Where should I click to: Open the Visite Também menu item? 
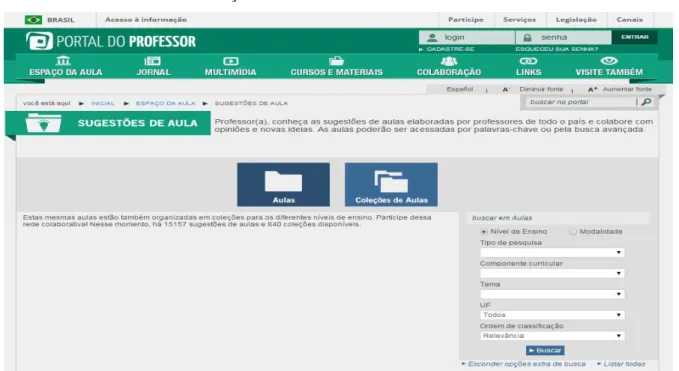(609, 72)
